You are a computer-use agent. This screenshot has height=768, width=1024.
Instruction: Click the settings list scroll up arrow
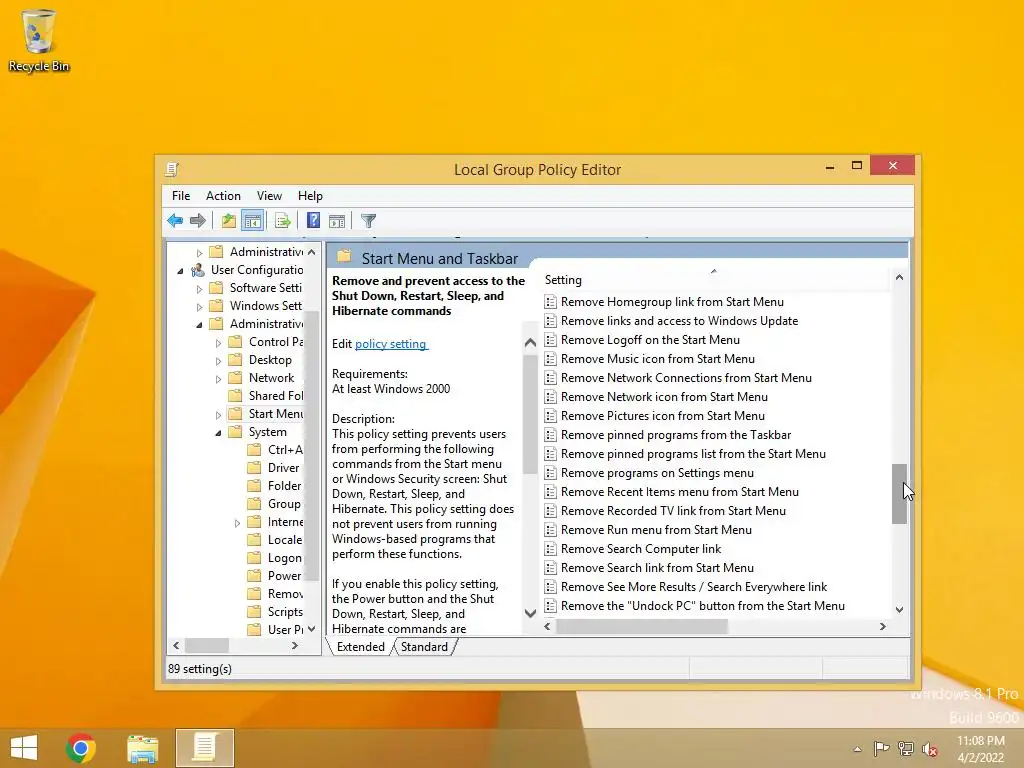tap(899, 278)
